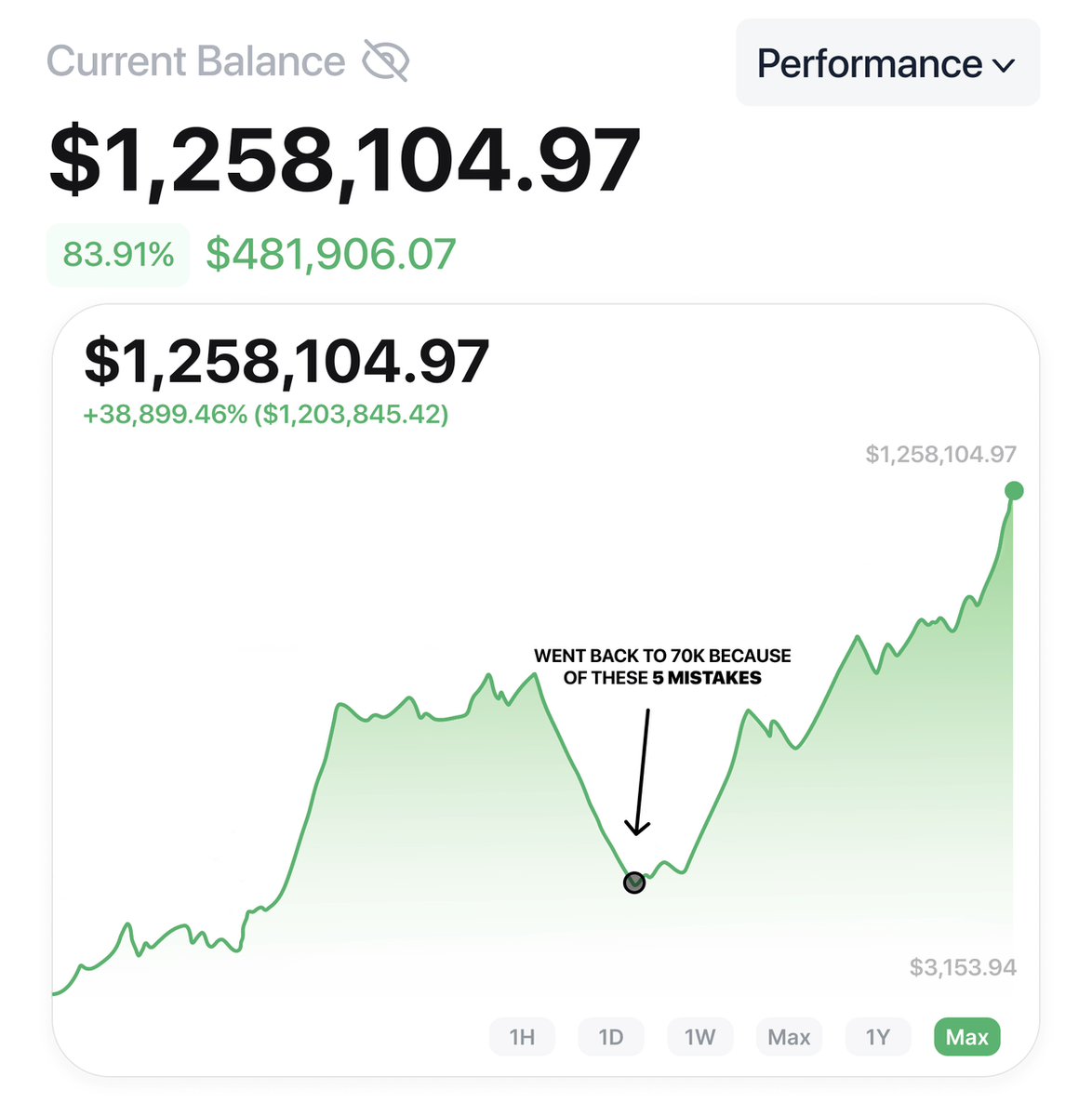Click the Current Balance label
The width and height of the screenshot is (1092, 1116).
coord(196,61)
